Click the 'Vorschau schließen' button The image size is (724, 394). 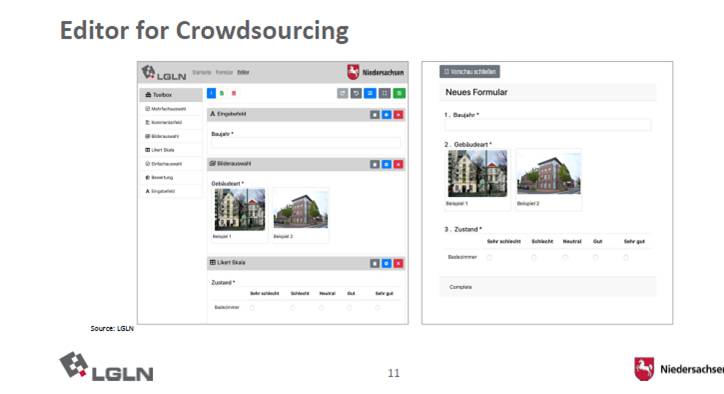[470, 72]
